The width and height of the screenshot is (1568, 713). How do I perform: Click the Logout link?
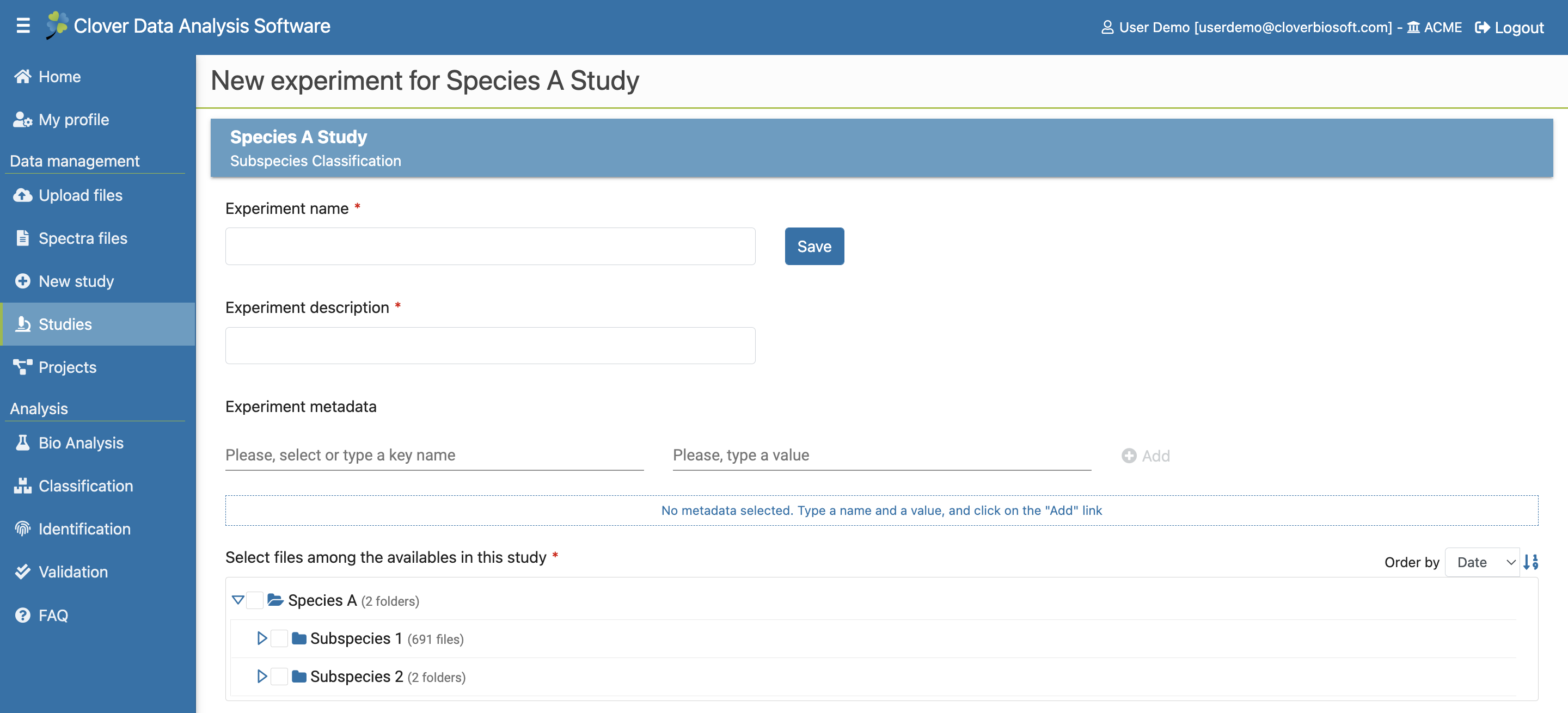pos(1510,27)
